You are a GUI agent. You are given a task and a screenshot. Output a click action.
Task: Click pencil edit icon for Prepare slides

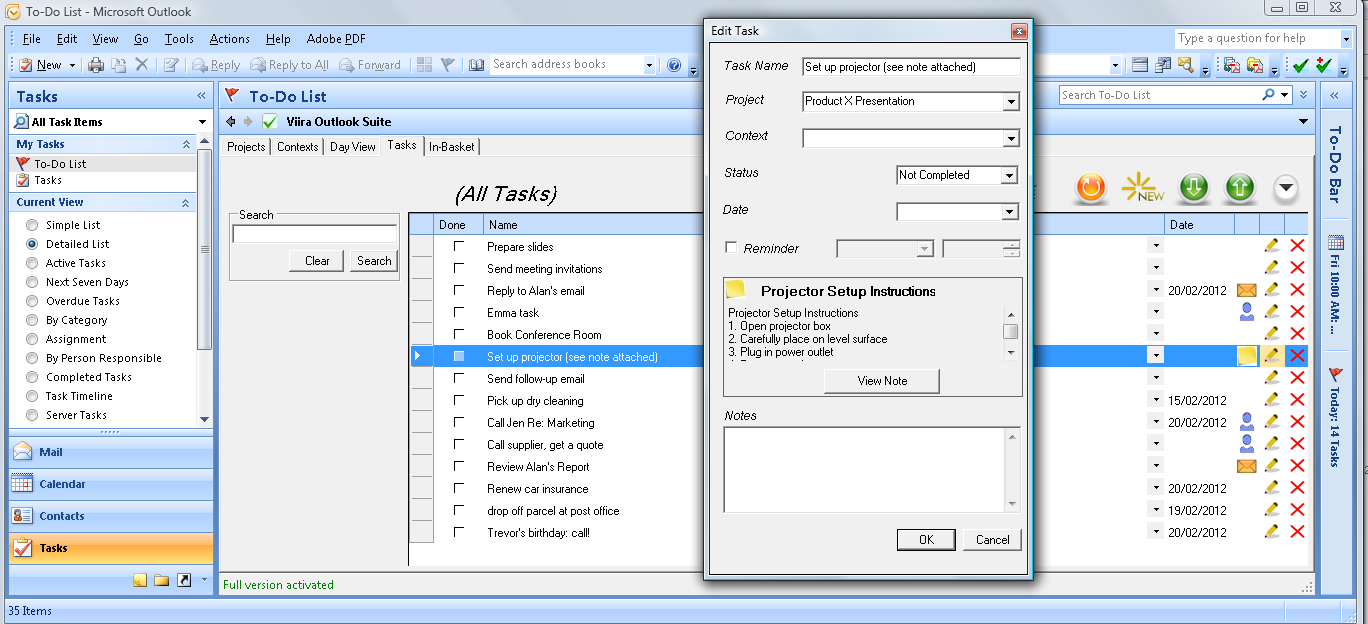(1271, 245)
